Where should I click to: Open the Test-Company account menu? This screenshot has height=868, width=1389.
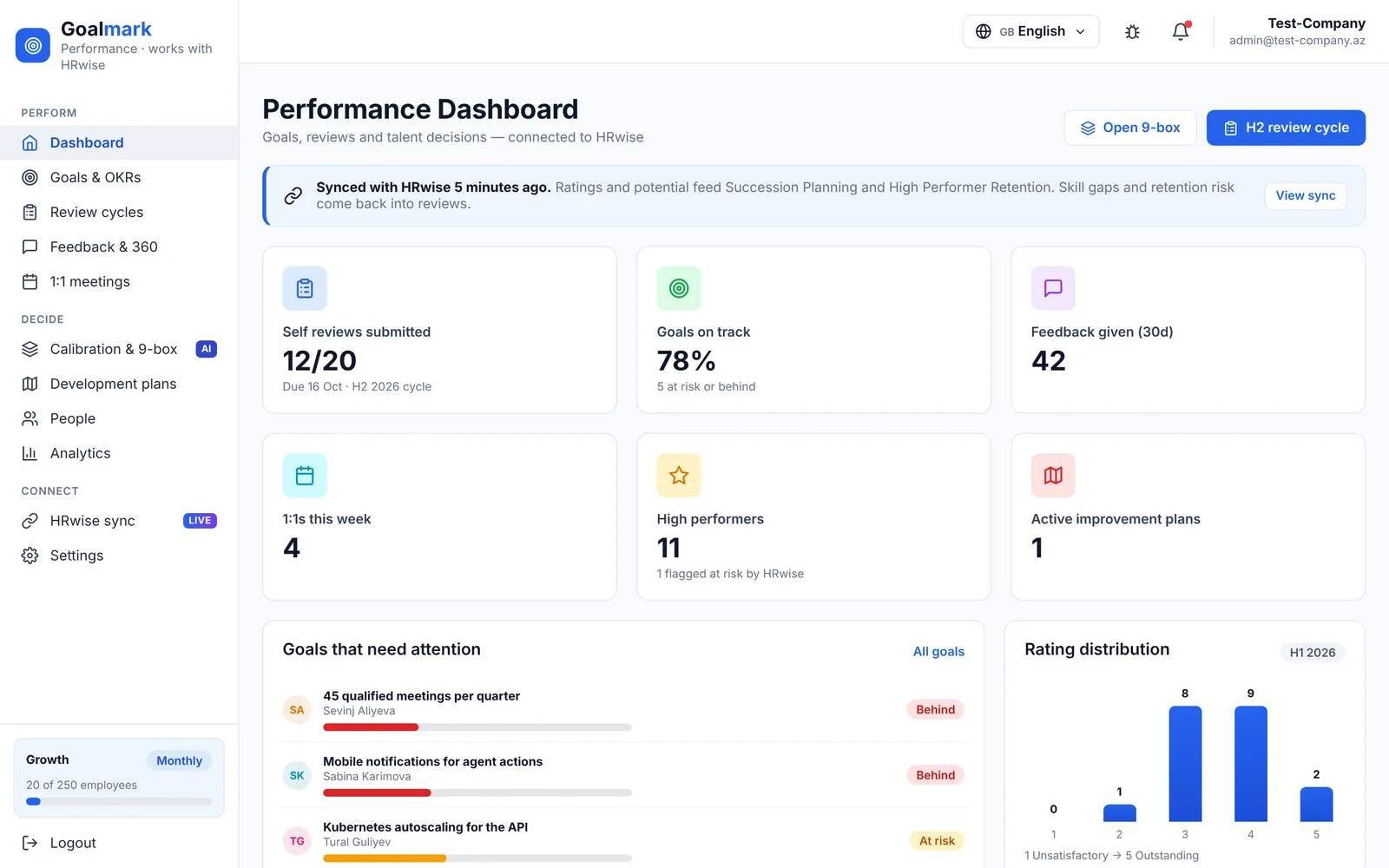point(1297,31)
